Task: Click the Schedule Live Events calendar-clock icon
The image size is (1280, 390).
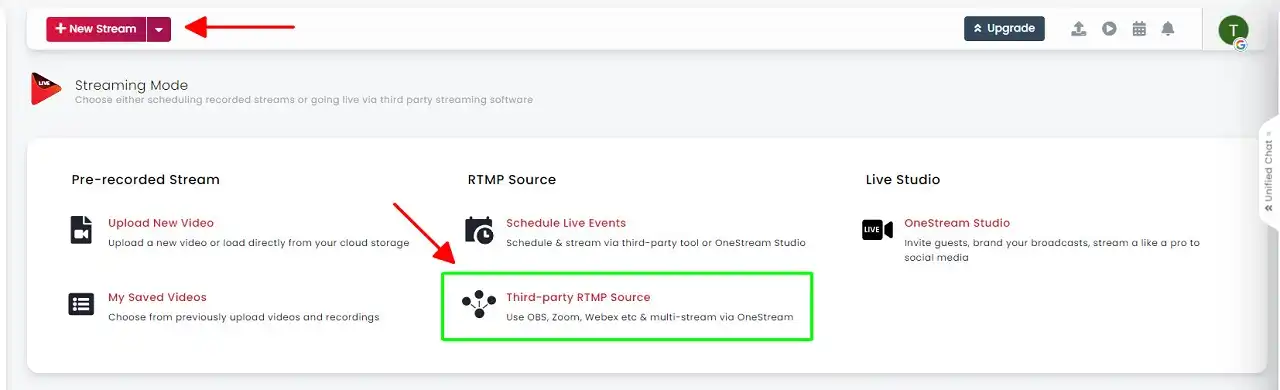Action: (479, 230)
